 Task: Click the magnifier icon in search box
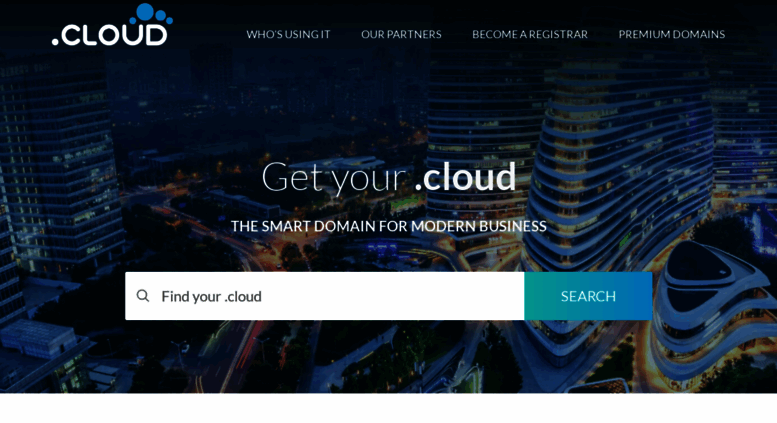tap(143, 296)
